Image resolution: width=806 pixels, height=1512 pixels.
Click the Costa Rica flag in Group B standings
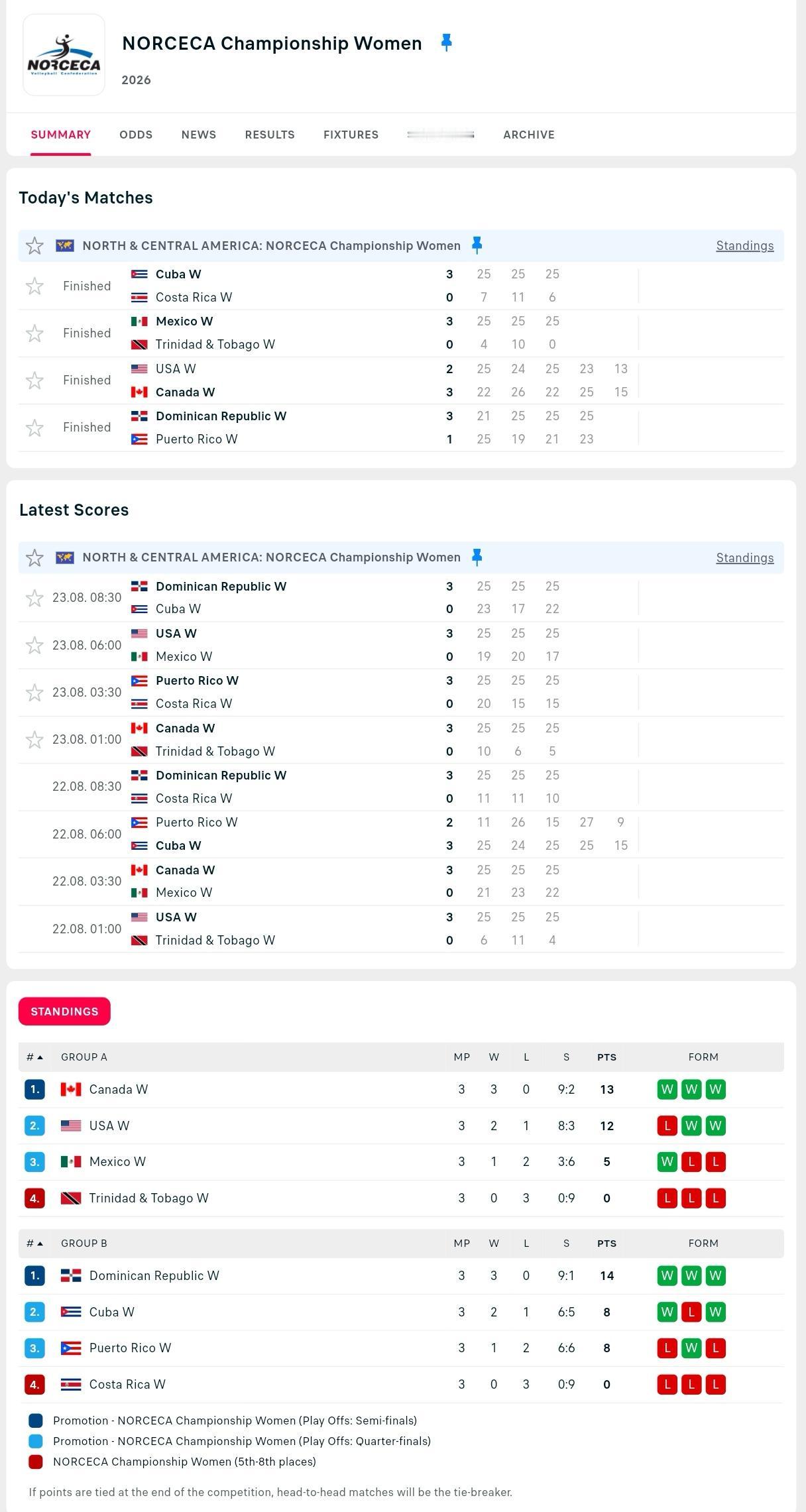(71, 1384)
